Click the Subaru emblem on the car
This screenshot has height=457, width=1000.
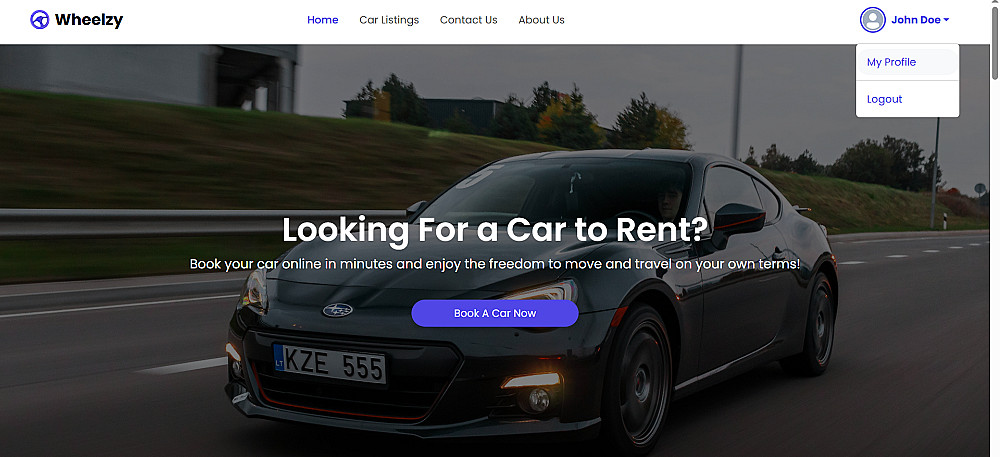coord(337,310)
